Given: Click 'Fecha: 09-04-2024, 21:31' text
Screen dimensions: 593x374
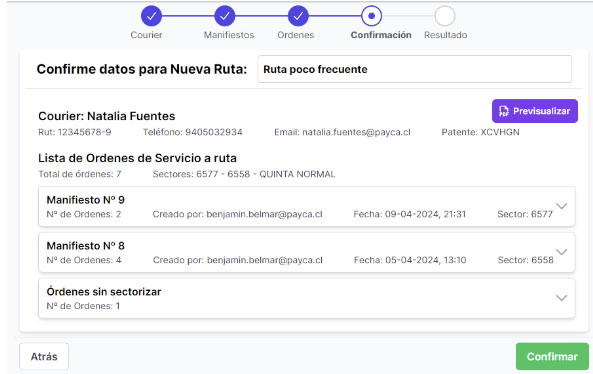Looking at the screenshot, I should click(410, 214).
